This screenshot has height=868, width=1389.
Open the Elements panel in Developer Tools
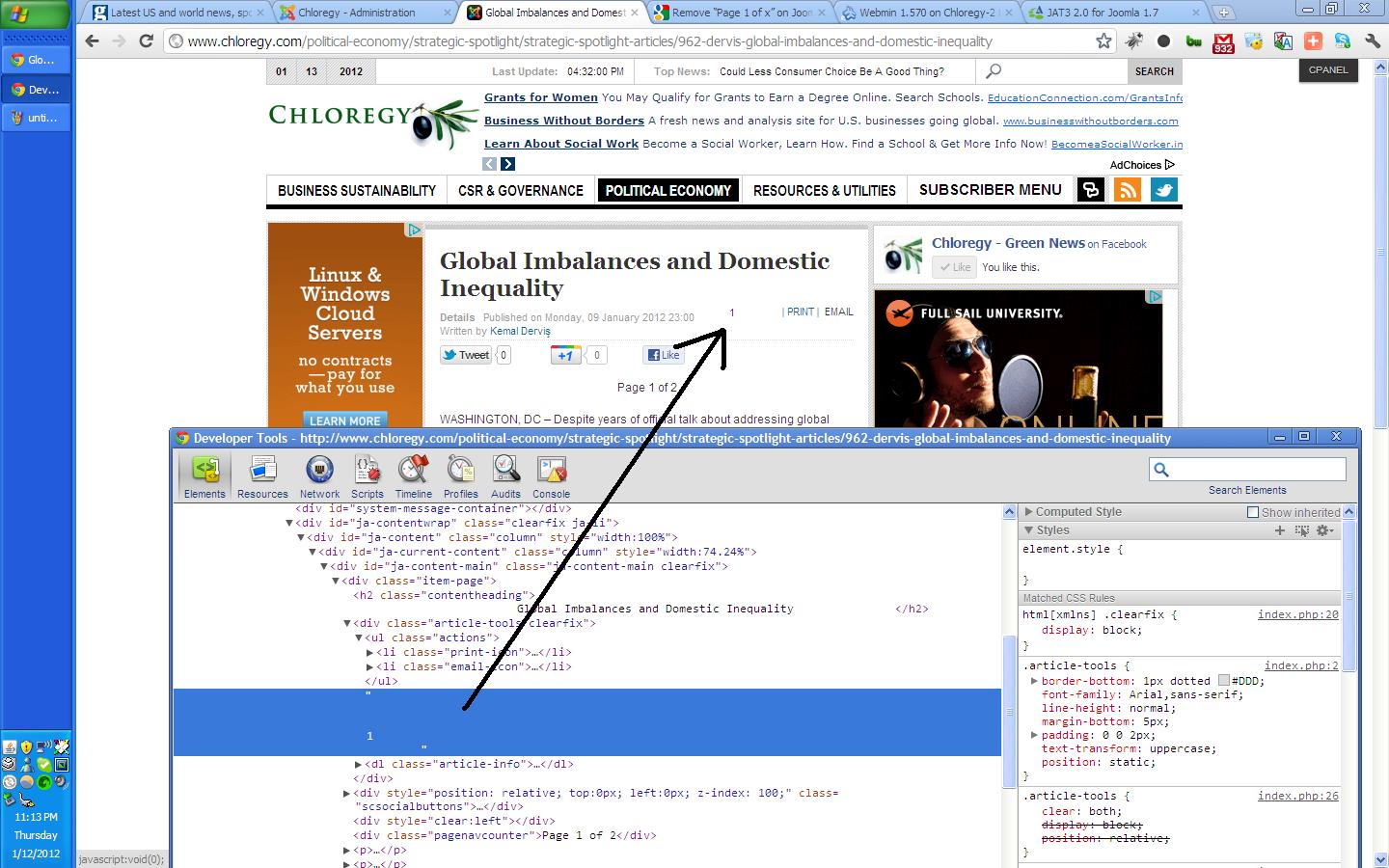click(x=204, y=476)
